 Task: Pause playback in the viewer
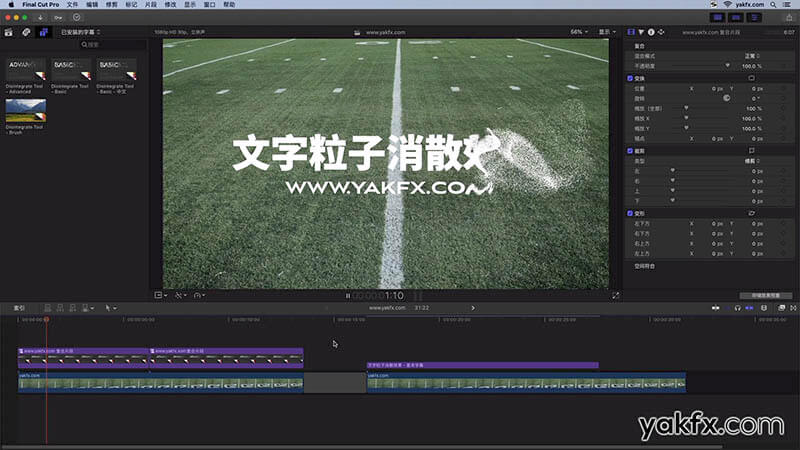pyautogui.click(x=348, y=295)
